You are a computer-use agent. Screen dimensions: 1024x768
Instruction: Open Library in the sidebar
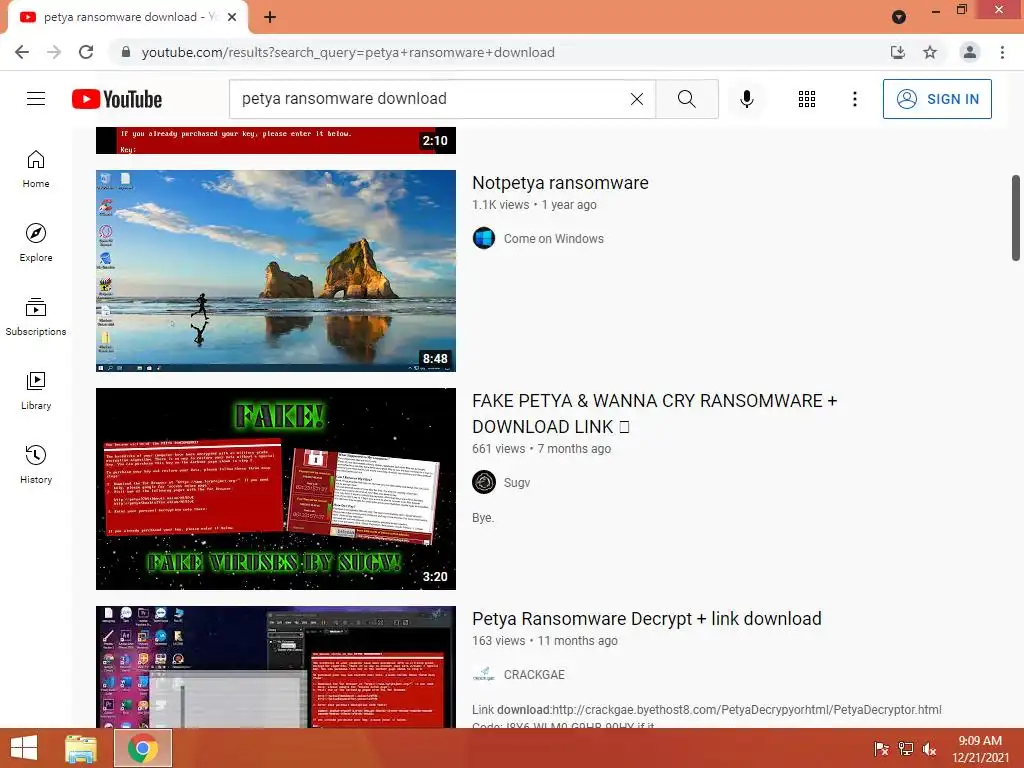coord(36,391)
